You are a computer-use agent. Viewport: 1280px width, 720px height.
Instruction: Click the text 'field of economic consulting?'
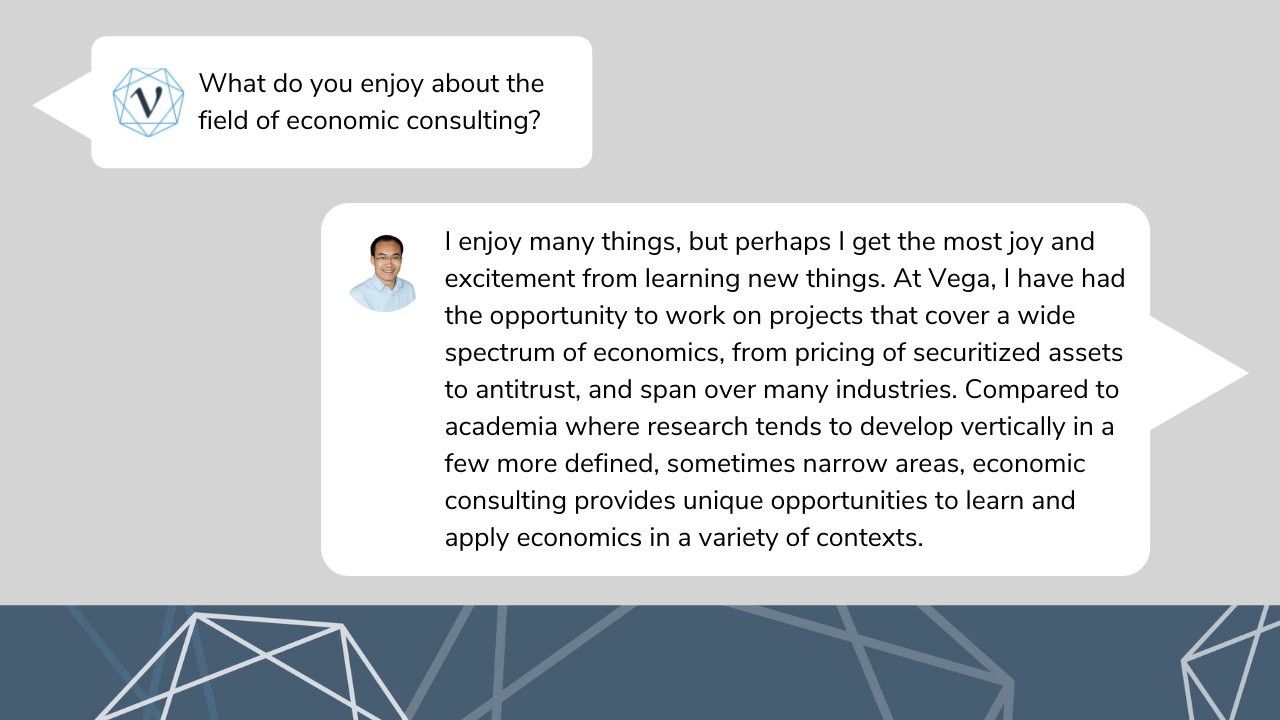pos(370,121)
